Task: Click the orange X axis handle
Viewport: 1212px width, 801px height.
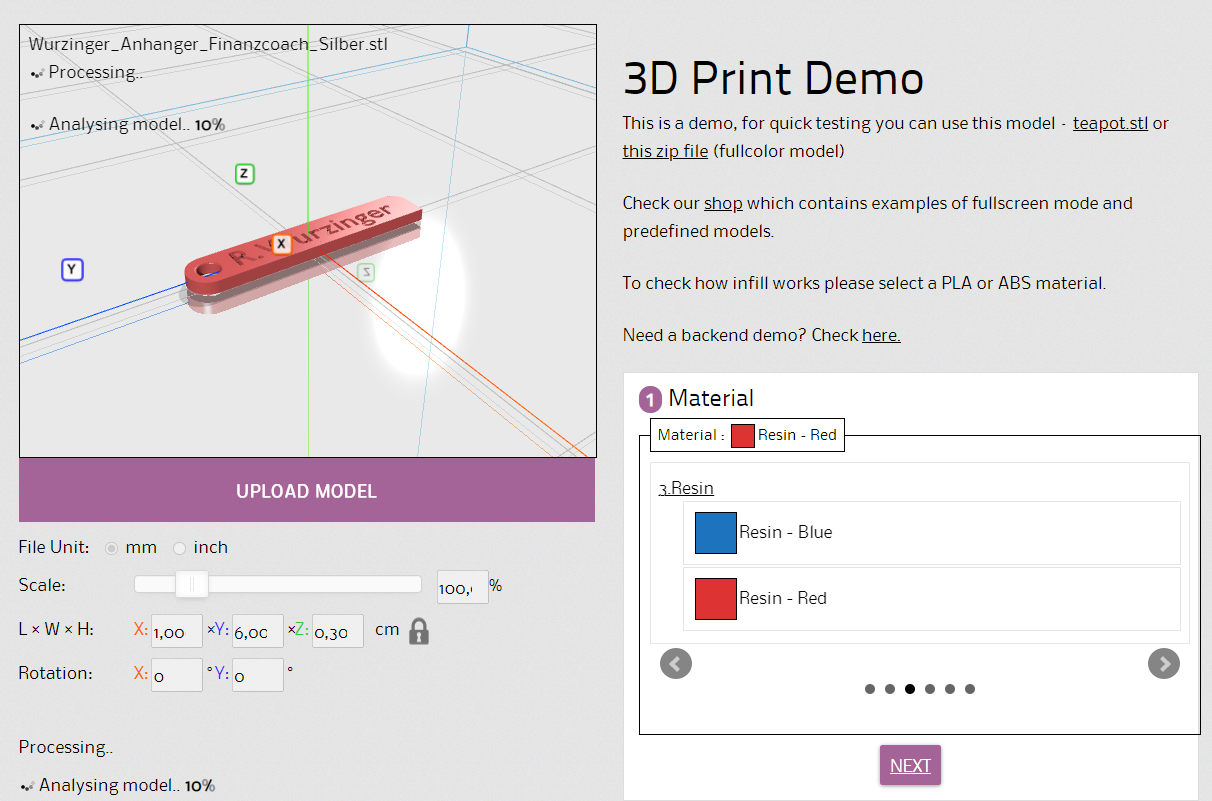Action: (282, 244)
